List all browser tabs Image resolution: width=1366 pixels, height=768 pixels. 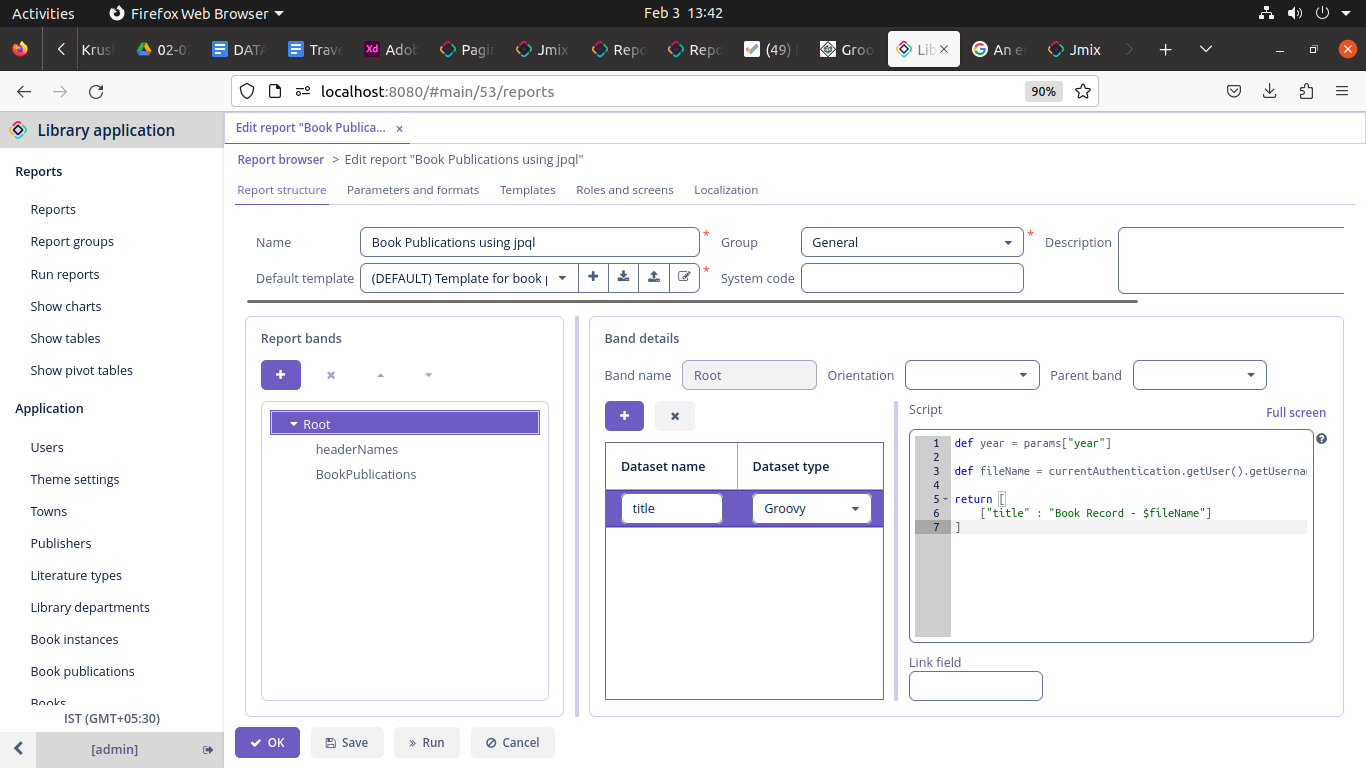tap(1206, 49)
